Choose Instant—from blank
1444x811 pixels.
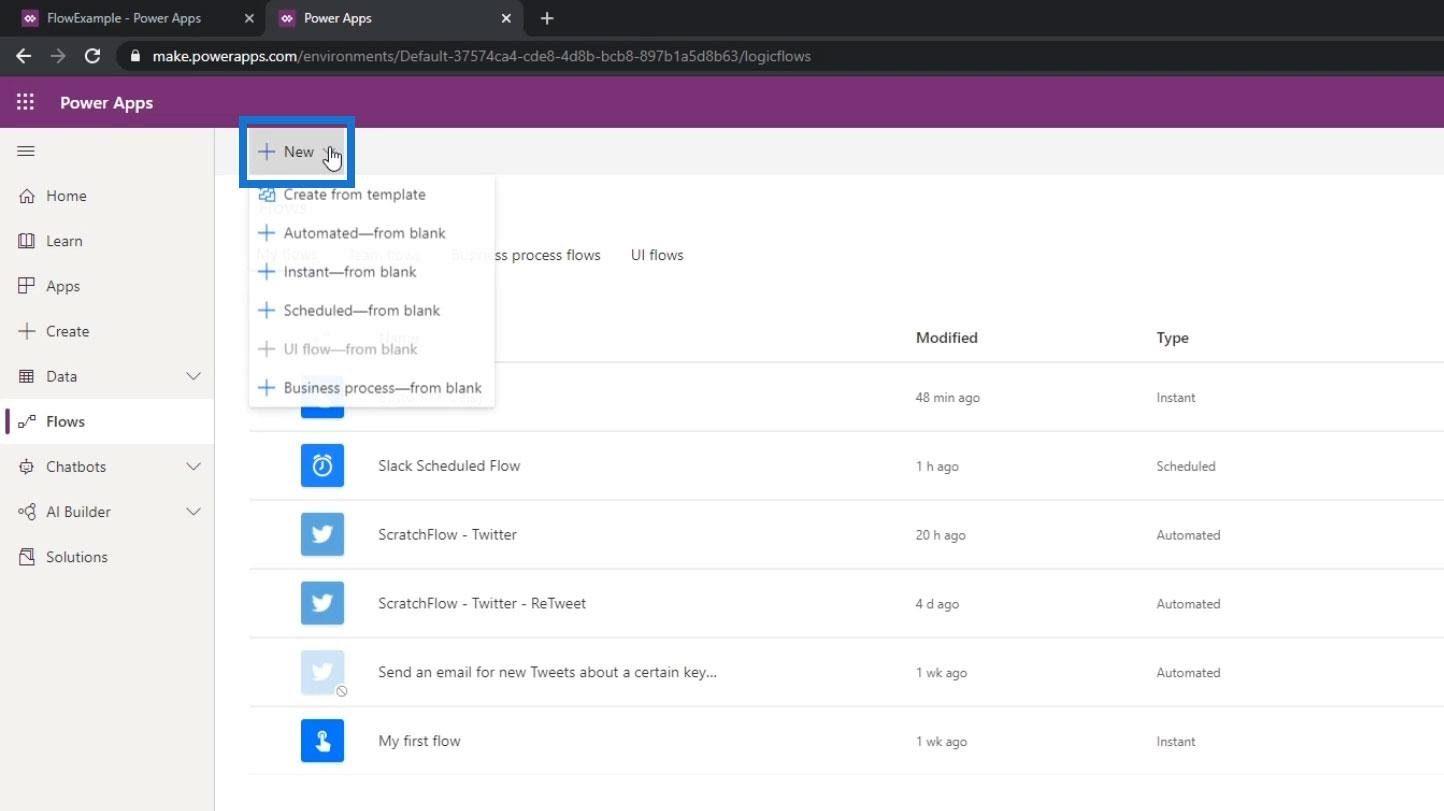coord(371,272)
